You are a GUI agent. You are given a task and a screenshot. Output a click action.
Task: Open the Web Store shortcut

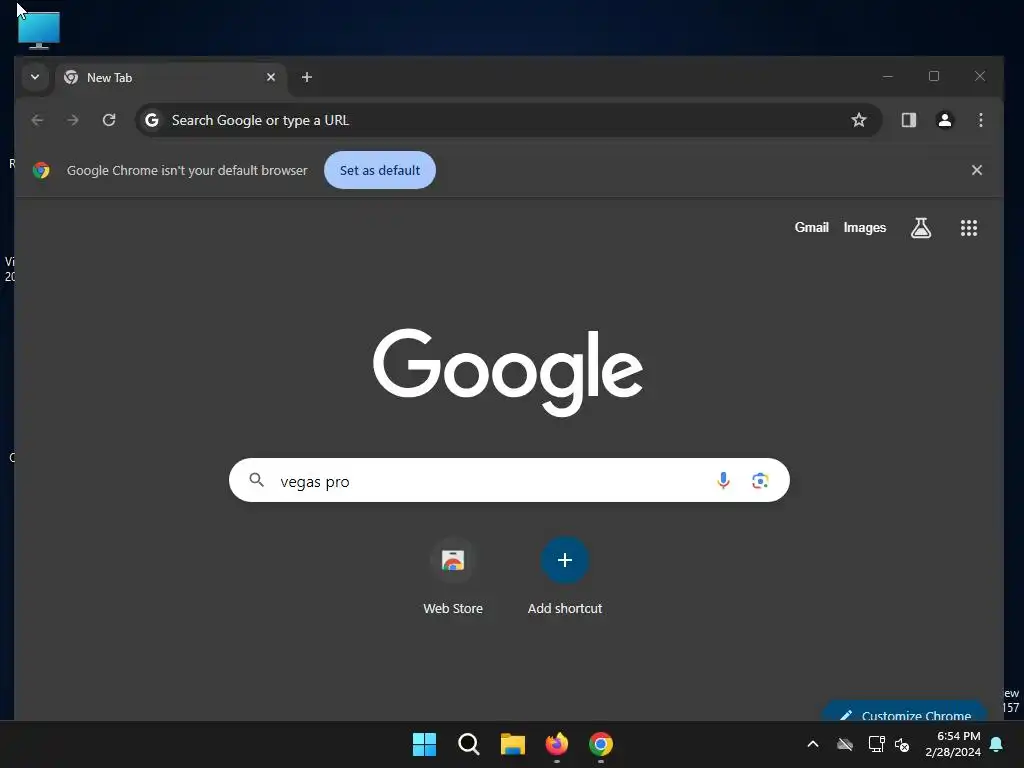453,577
